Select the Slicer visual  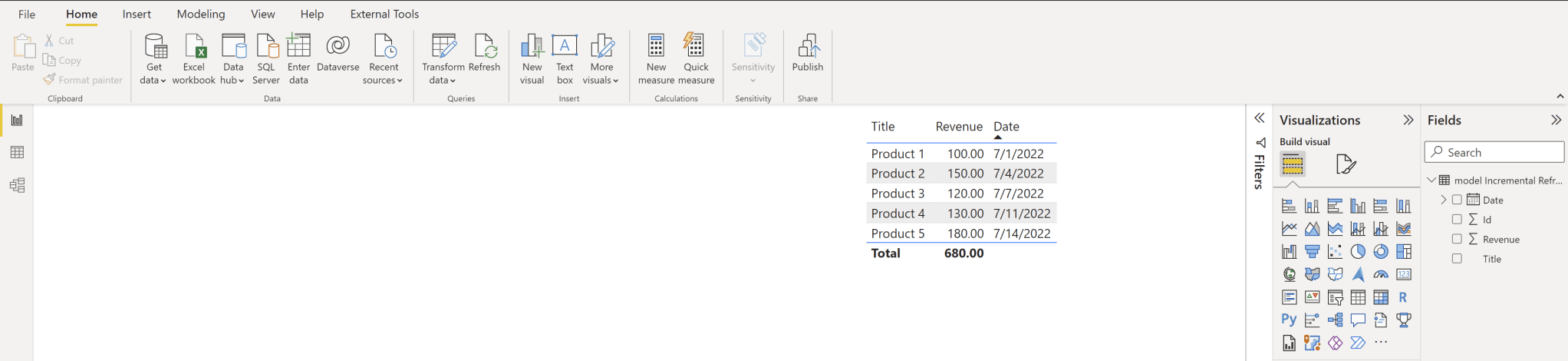pos(1335,297)
